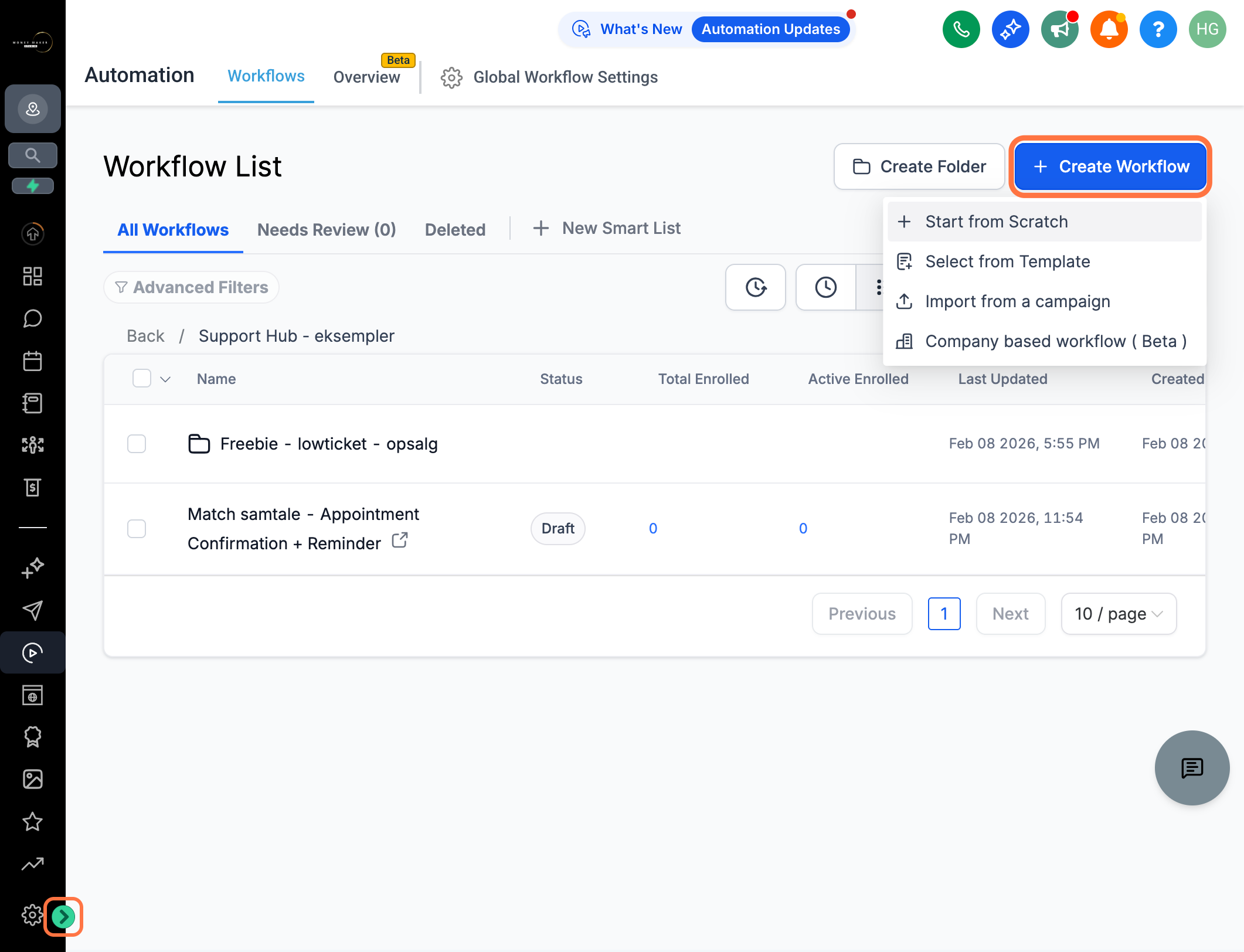This screenshot has height=952, width=1244.
Task: Click the plain clock icon button
Action: click(826, 287)
